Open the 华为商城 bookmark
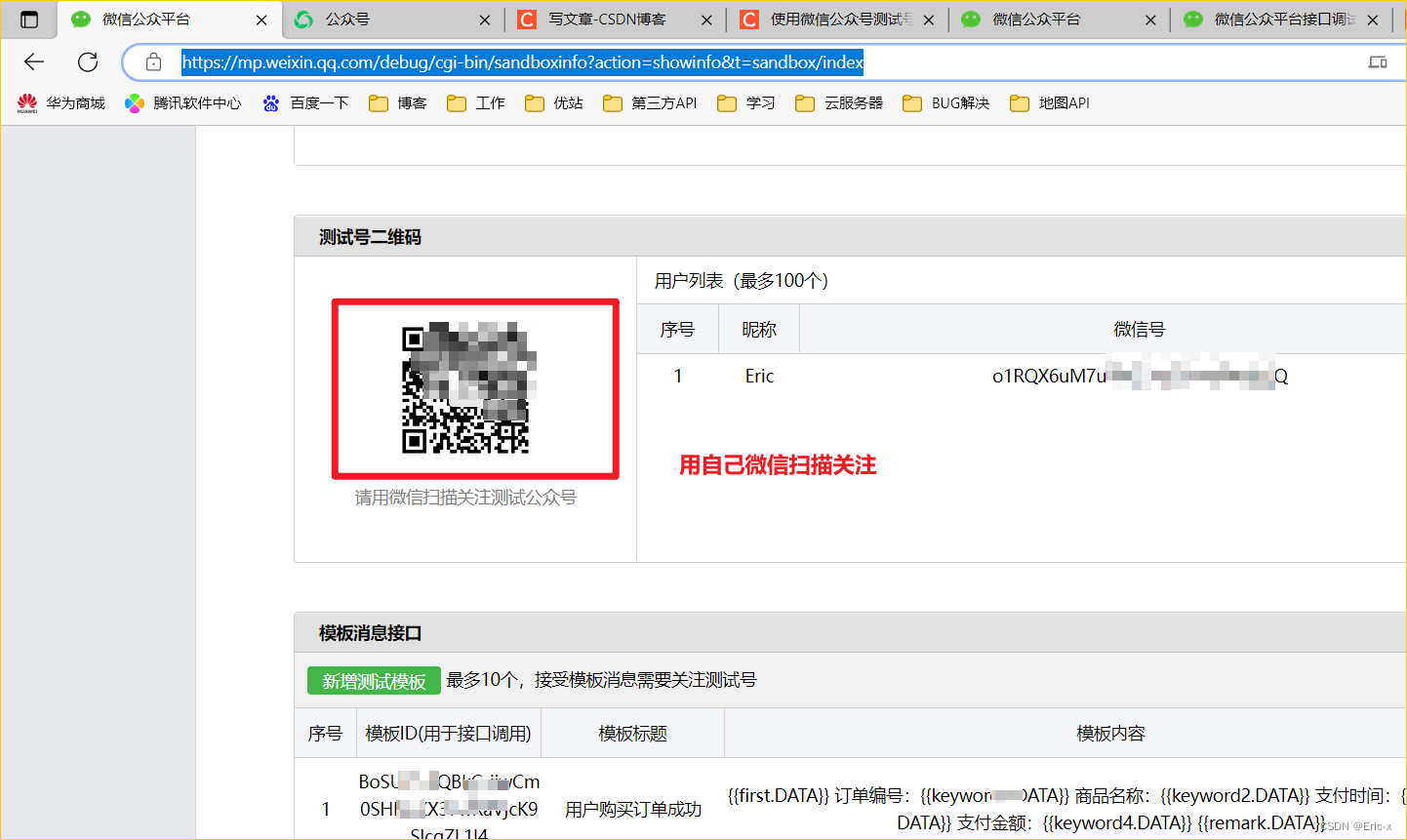Screen dimensions: 1407x840 (60, 103)
